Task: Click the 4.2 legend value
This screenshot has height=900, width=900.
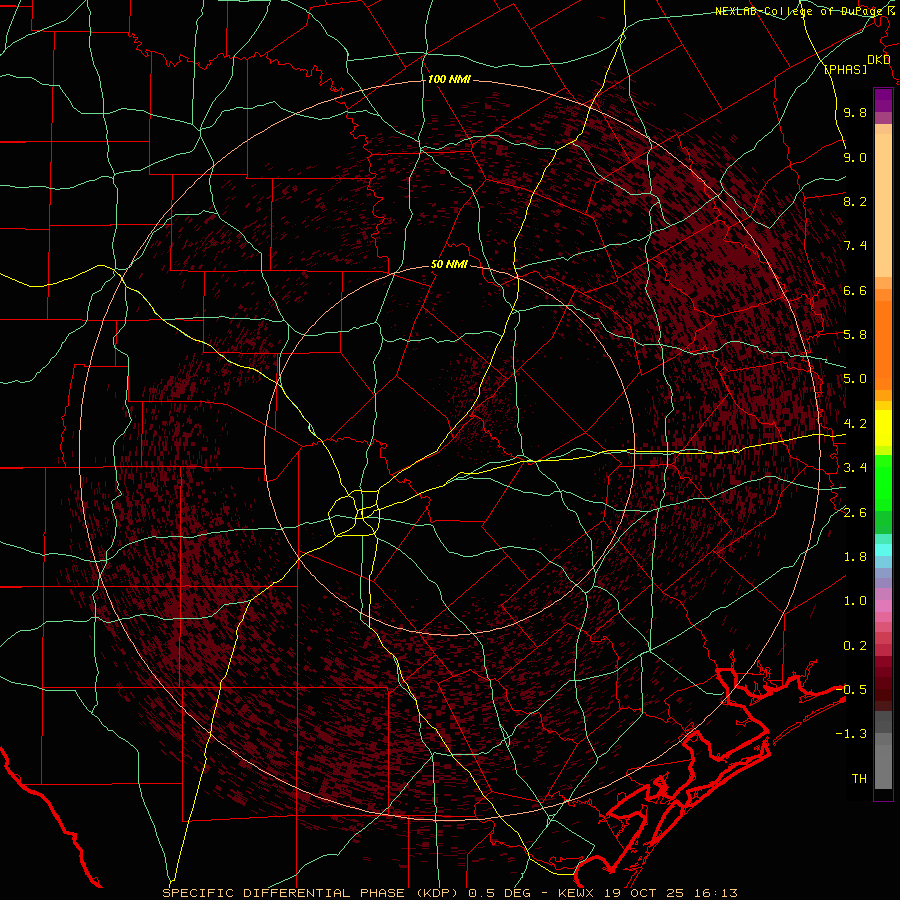Action: tap(855, 424)
